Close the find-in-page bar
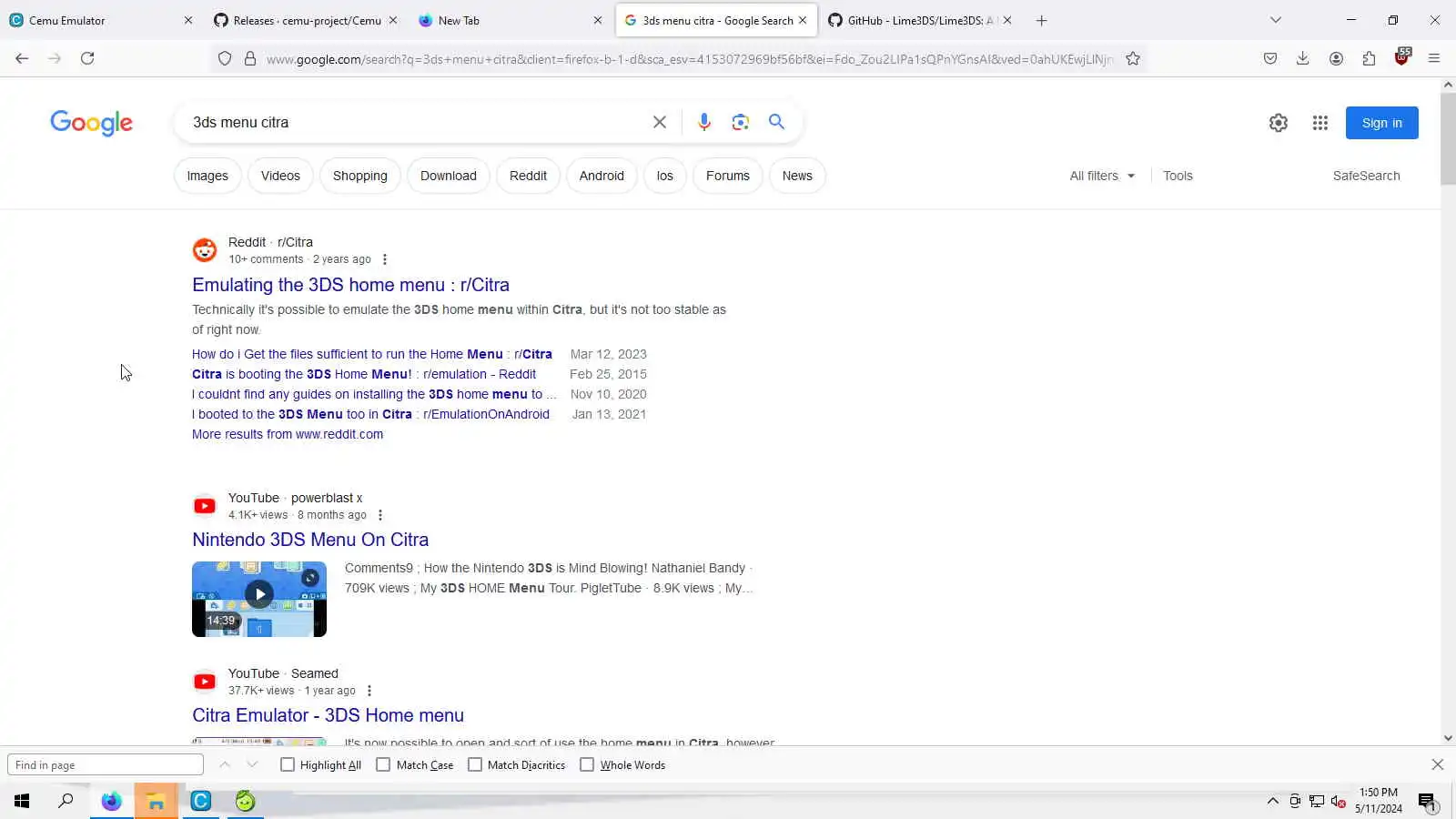Image resolution: width=1456 pixels, height=819 pixels. (1438, 765)
